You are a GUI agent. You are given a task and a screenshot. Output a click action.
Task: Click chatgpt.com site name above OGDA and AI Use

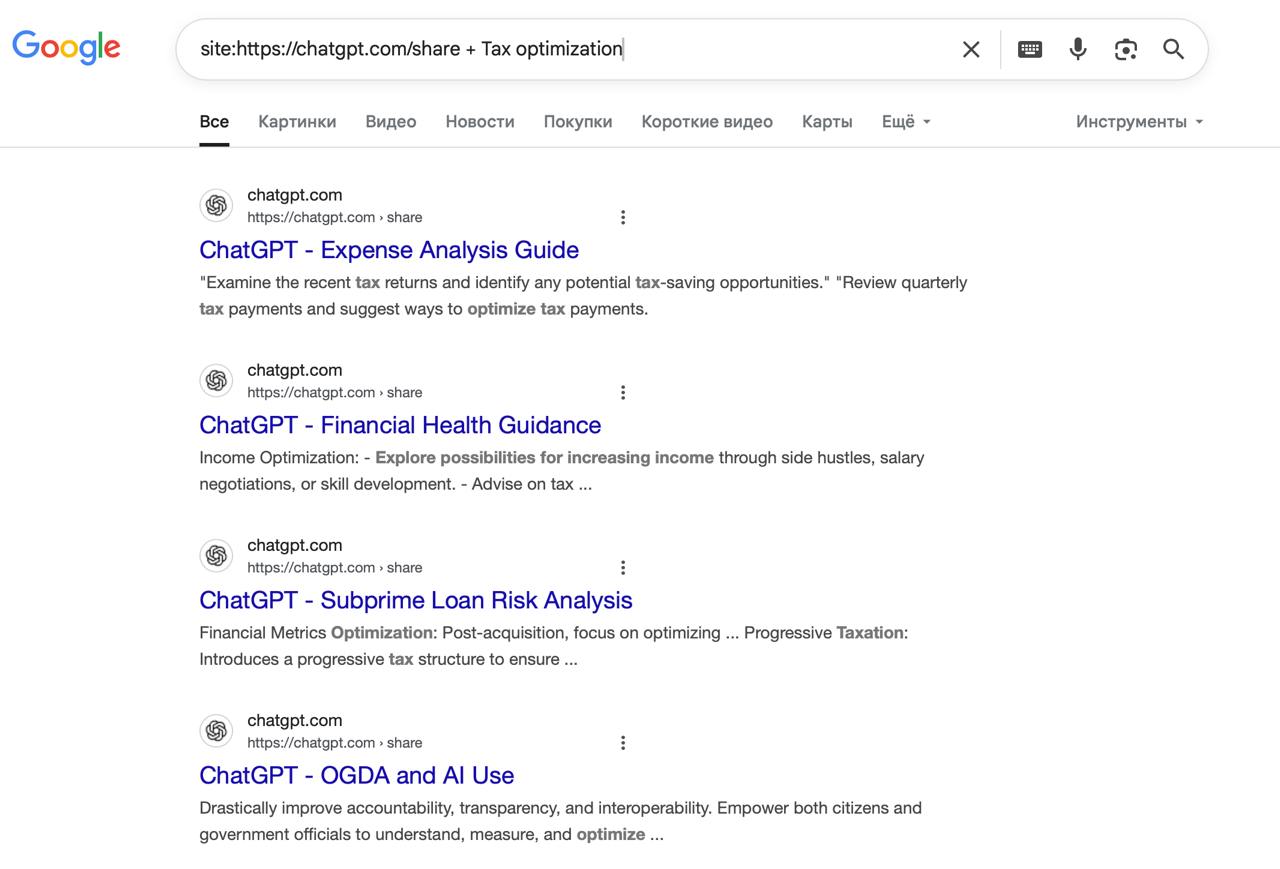(295, 720)
